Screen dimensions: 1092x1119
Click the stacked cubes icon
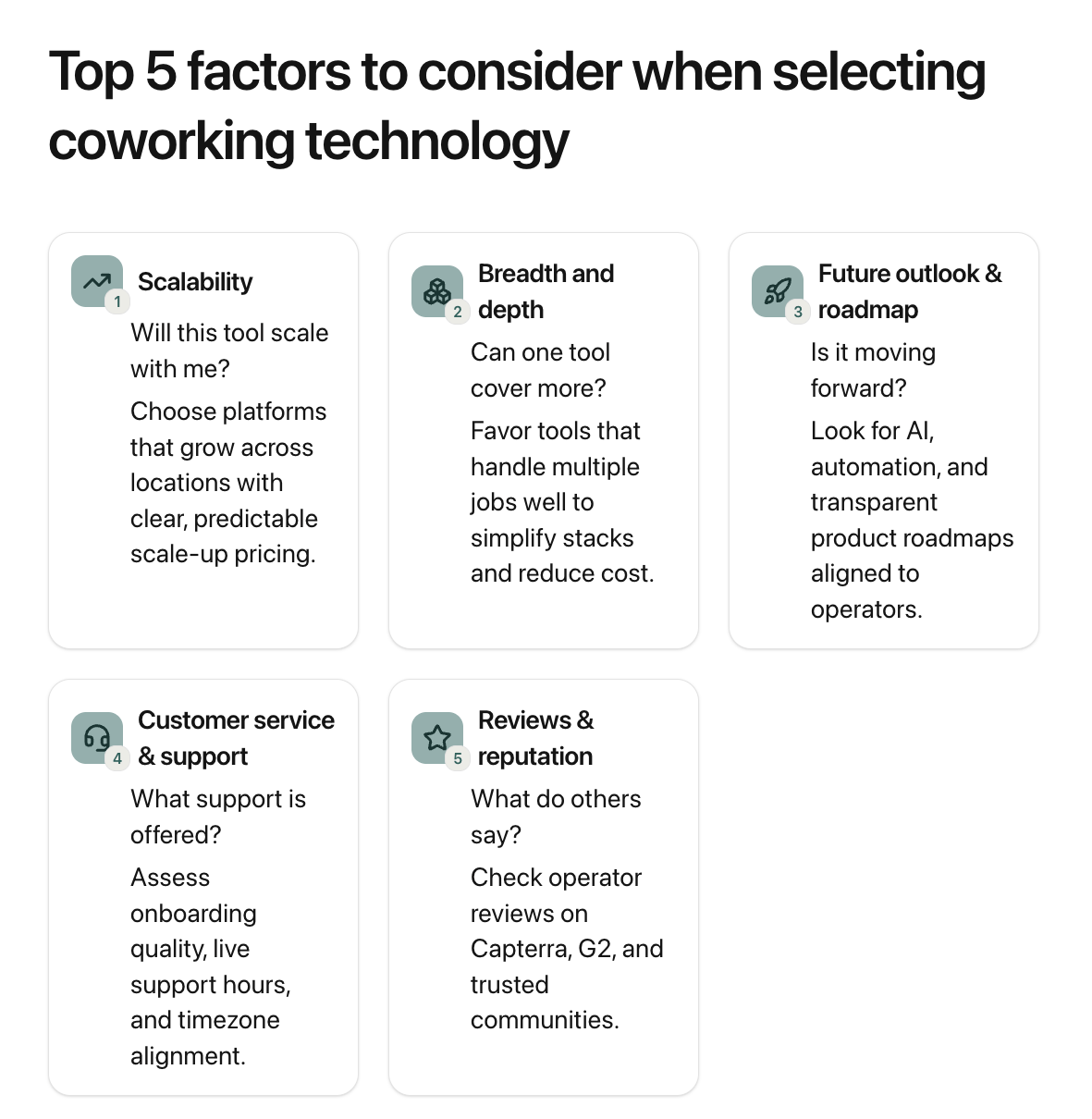(436, 291)
